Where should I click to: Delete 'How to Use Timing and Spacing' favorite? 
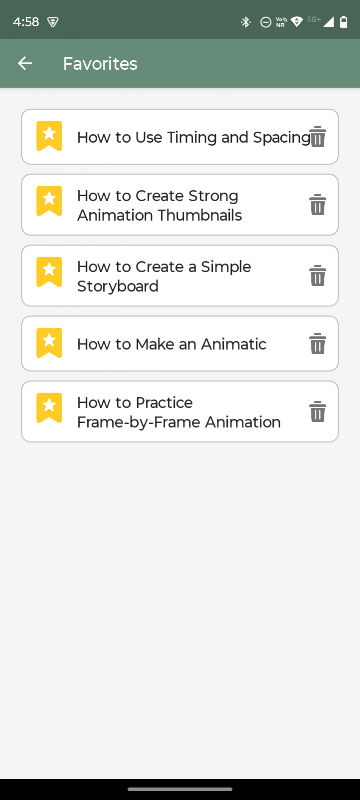tap(318, 137)
